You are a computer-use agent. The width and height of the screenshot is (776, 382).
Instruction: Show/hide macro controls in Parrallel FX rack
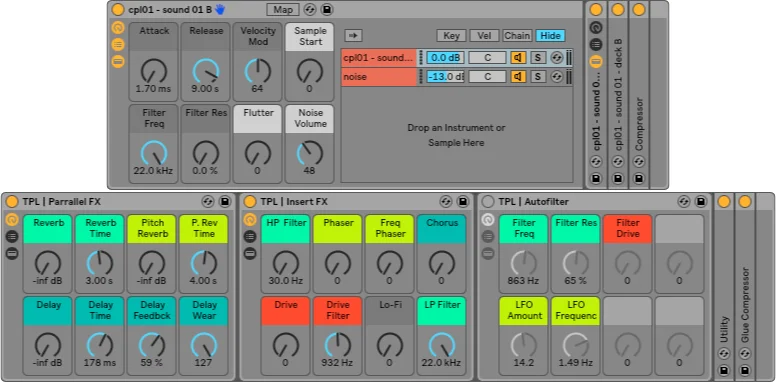tap(12, 219)
